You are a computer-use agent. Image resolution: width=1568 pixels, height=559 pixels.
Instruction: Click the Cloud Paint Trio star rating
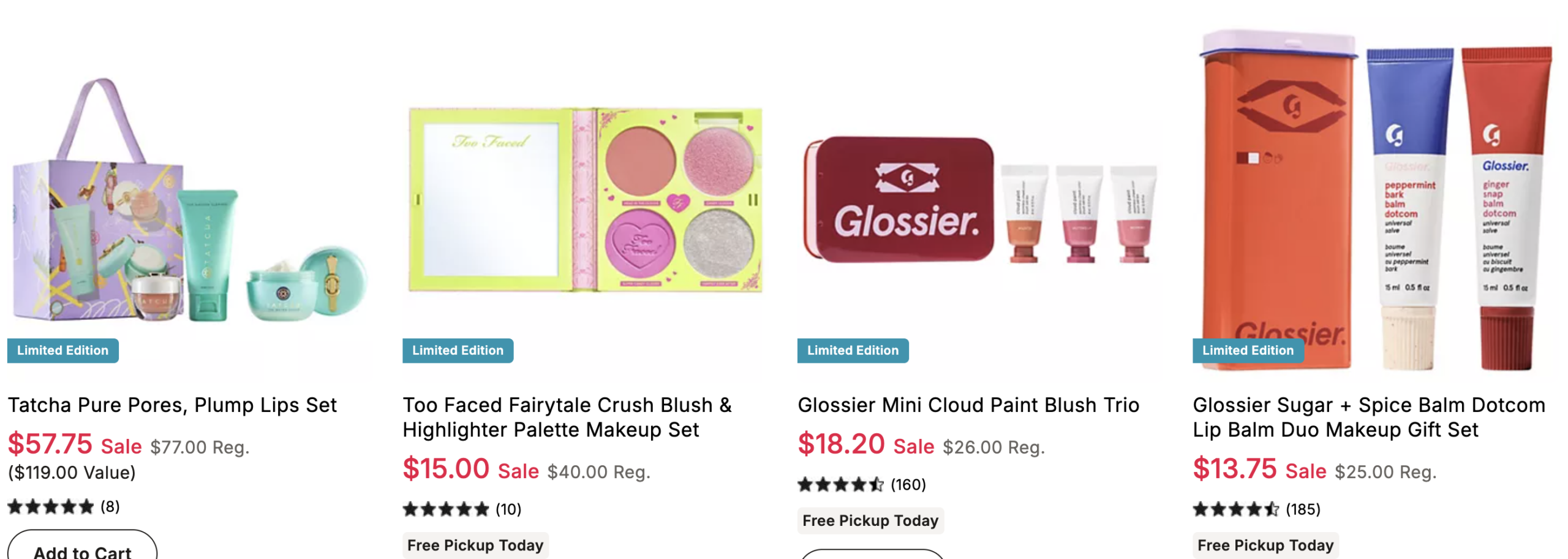coord(840,485)
